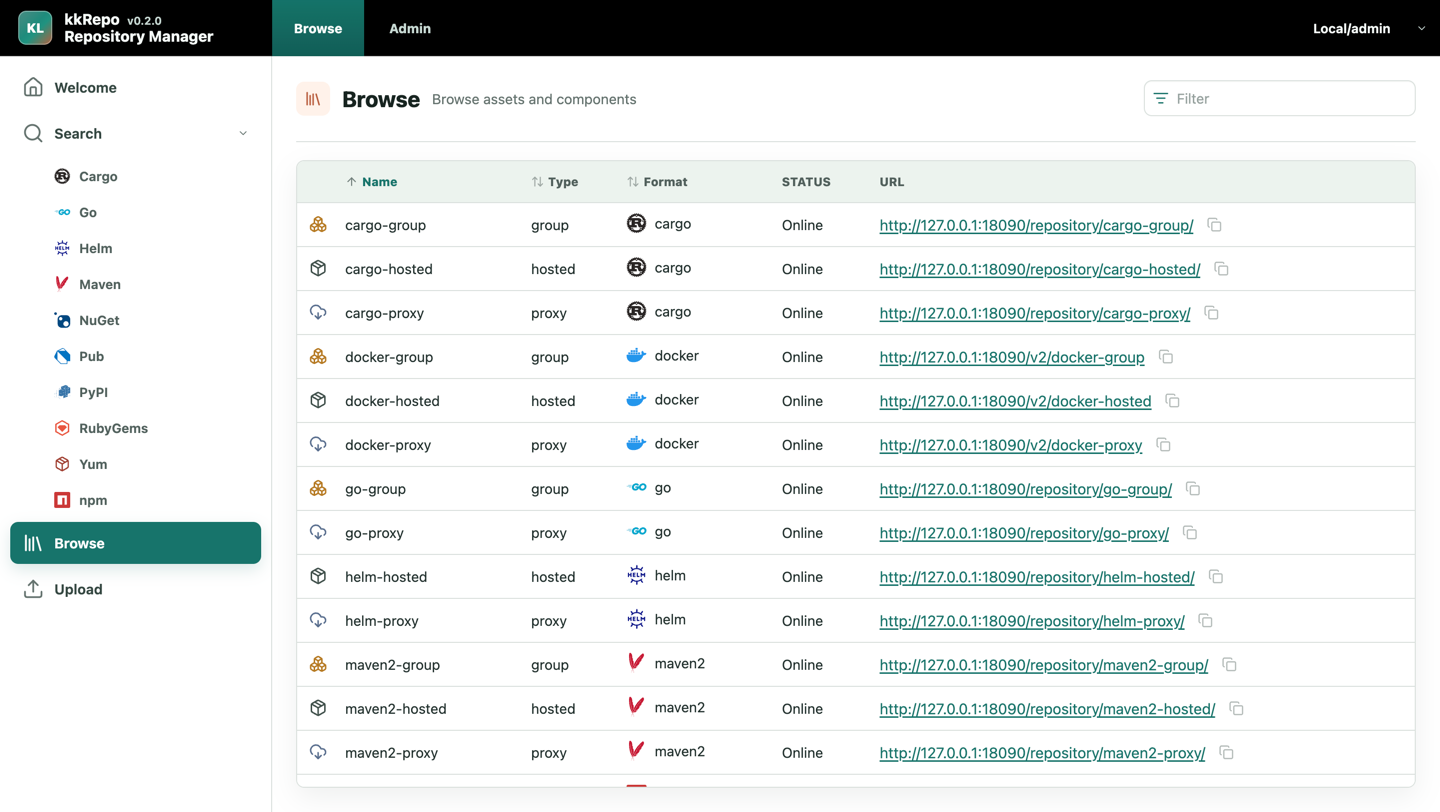The image size is (1440, 812).
Task: Click the docker-proxy repository name
Action: [x=388, y=445]
